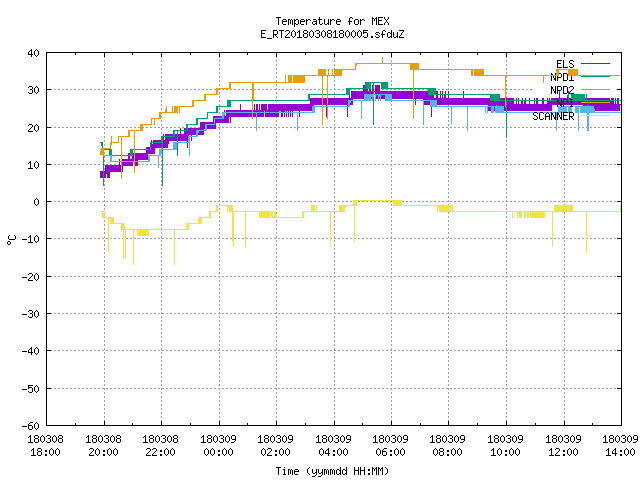Screen dimensions: 640x480
Task: Click the x-axis tick label 180309 00:00
Action: (218, 446)
